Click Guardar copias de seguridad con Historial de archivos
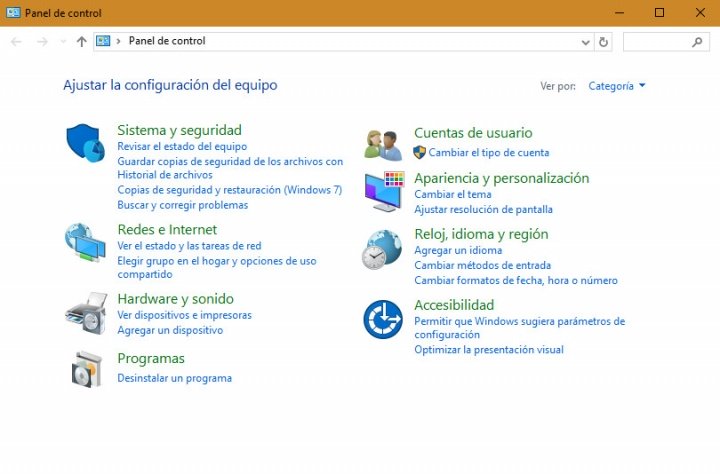 coord(230,168)
